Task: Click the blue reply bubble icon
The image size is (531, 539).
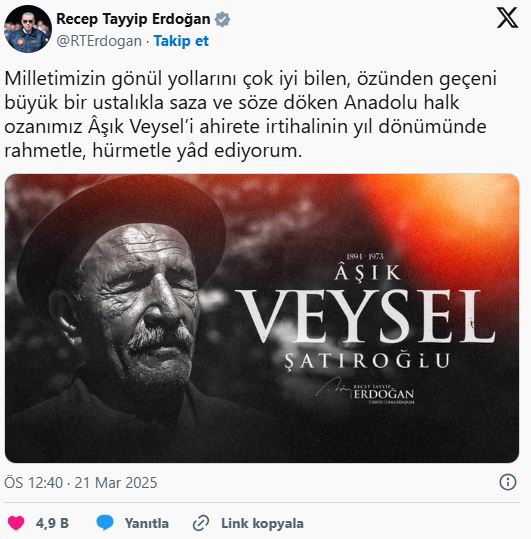Action: (x=105, y=523)
